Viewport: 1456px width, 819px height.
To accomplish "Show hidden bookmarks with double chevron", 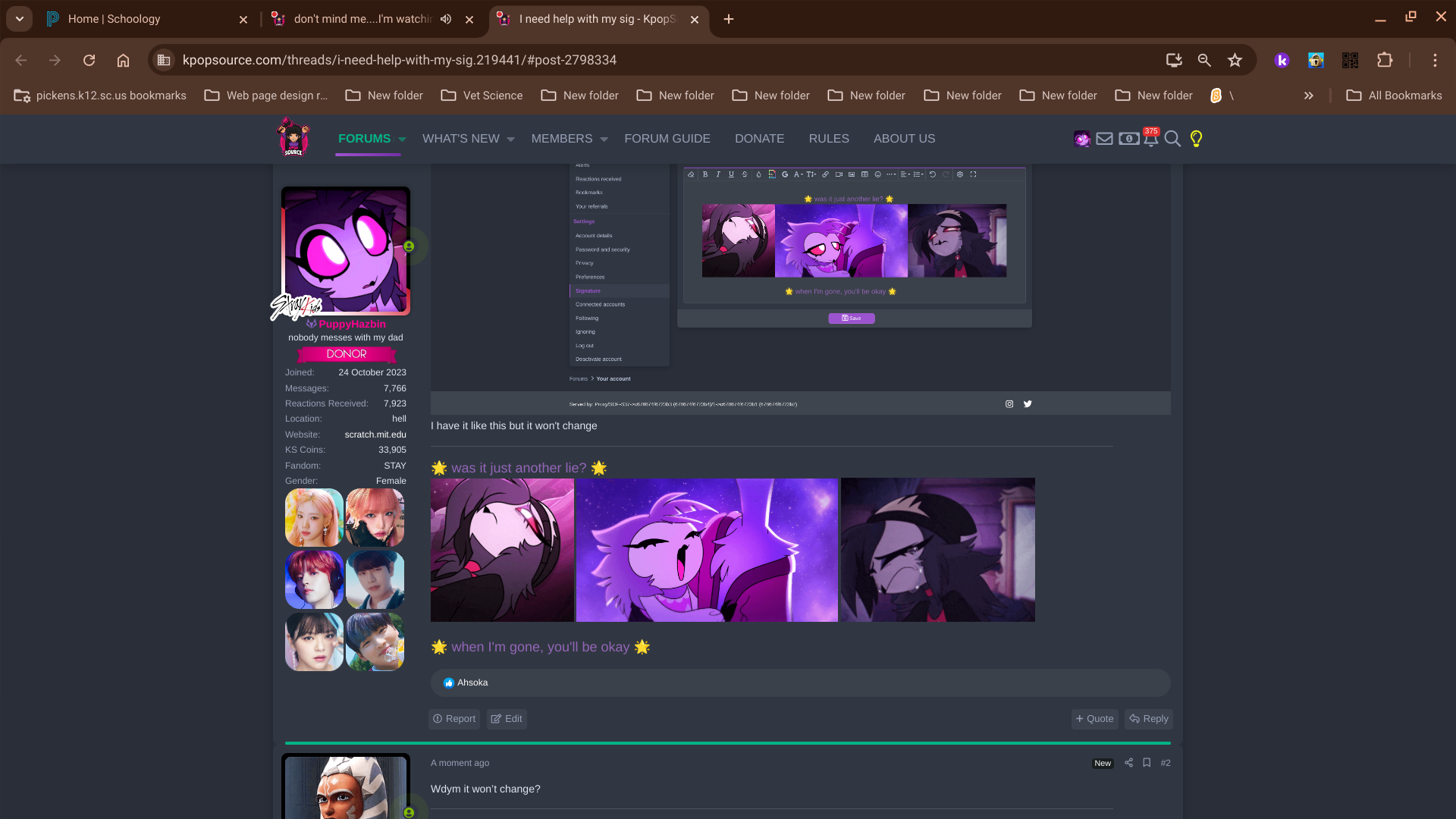I will click(1309, 96).
